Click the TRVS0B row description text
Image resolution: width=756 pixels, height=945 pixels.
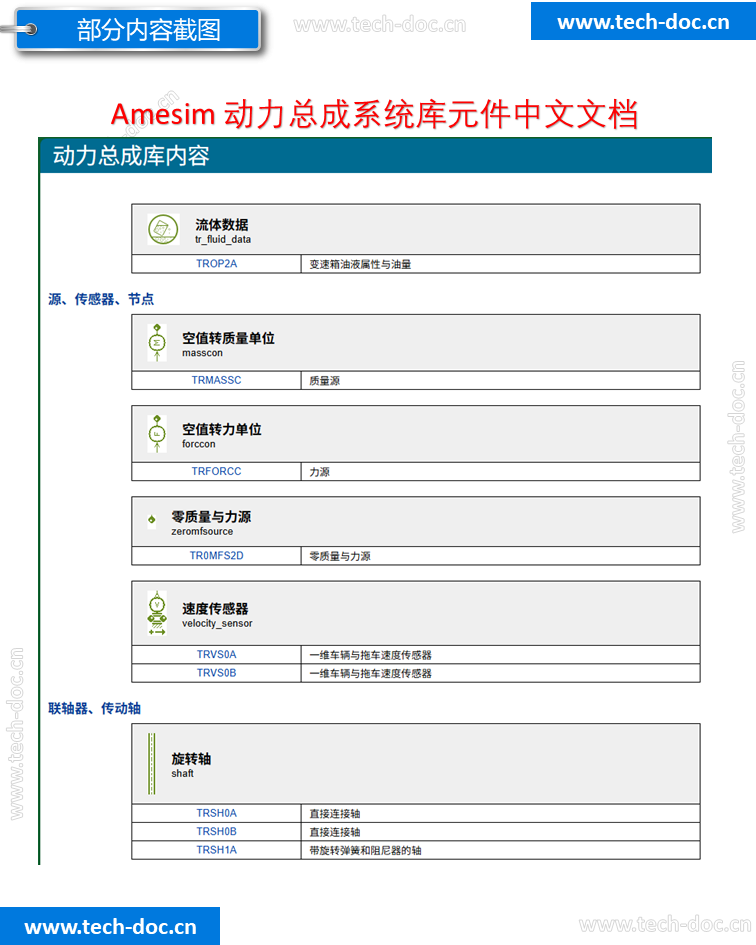click(x=370, y=673)
